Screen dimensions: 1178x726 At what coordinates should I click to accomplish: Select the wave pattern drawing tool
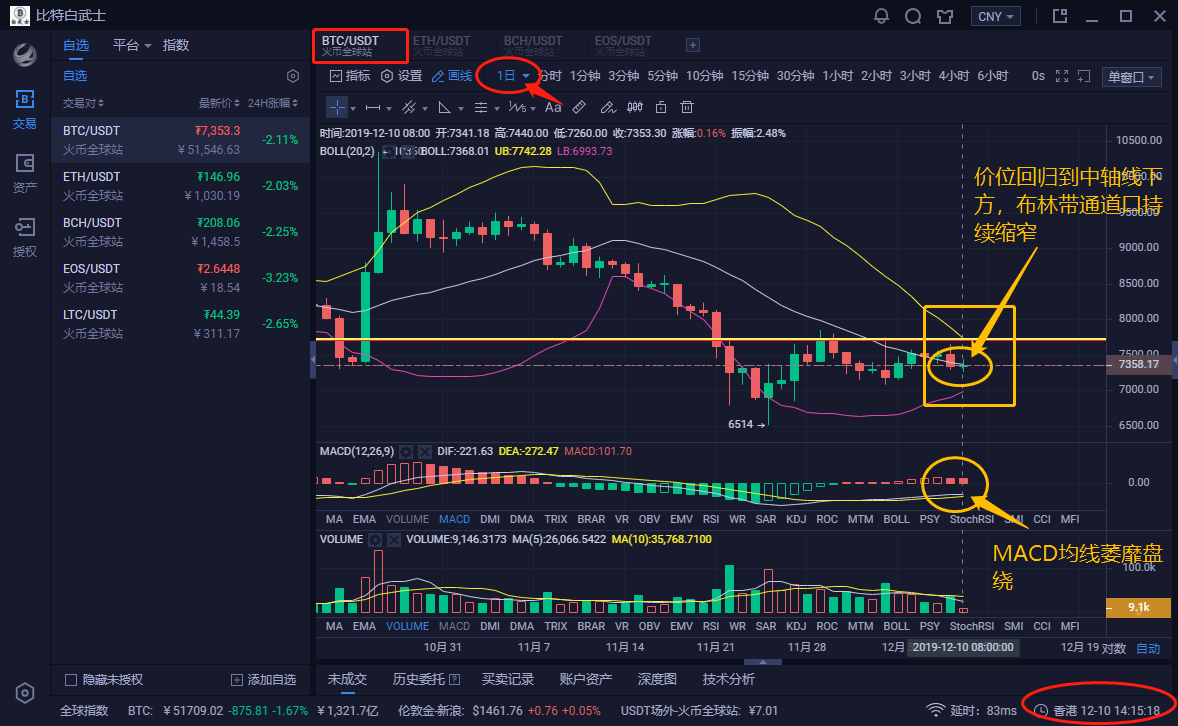(x=517, y=107)
